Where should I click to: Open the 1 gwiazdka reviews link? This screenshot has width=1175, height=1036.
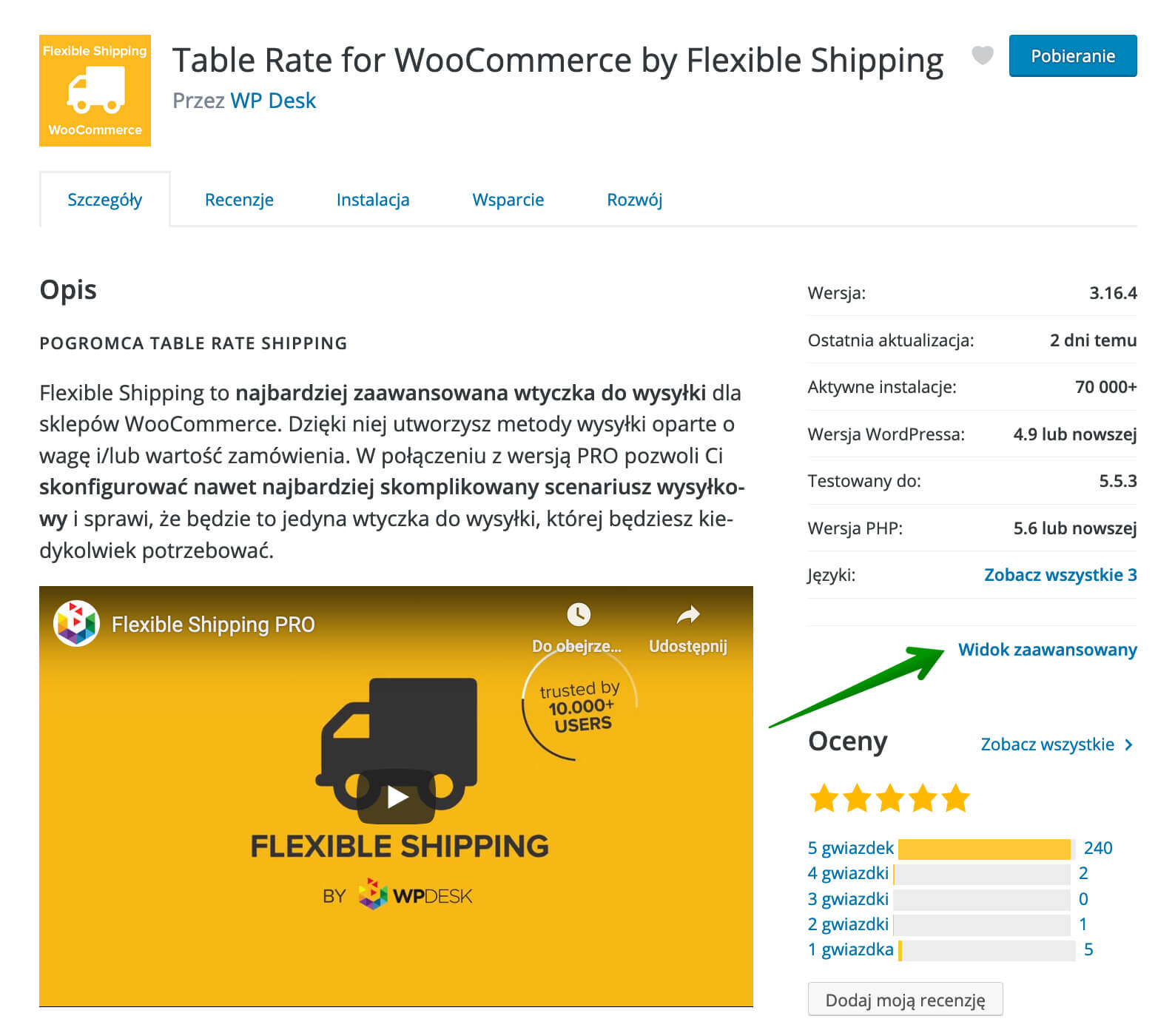(851, 949)
